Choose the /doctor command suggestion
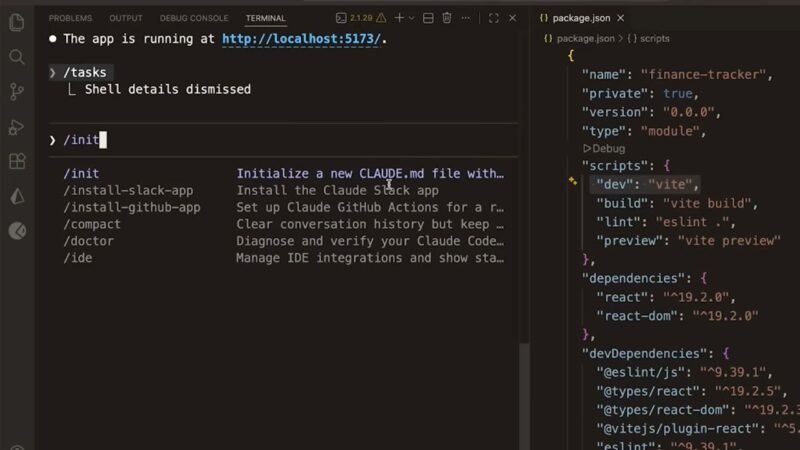This screenshot has height=450, width=800. coord(284,241)
